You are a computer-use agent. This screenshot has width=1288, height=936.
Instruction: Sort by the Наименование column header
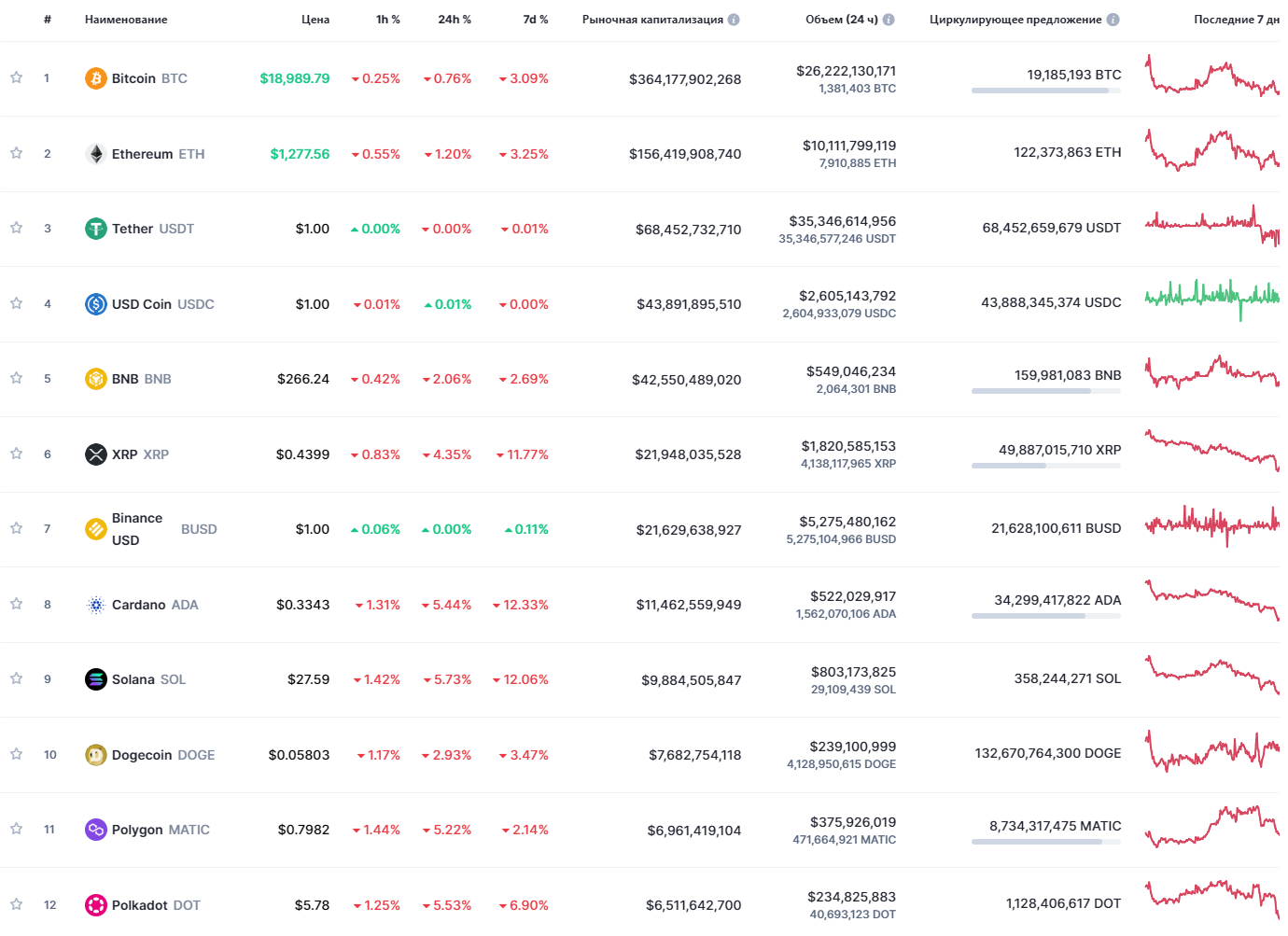(126, 20)
